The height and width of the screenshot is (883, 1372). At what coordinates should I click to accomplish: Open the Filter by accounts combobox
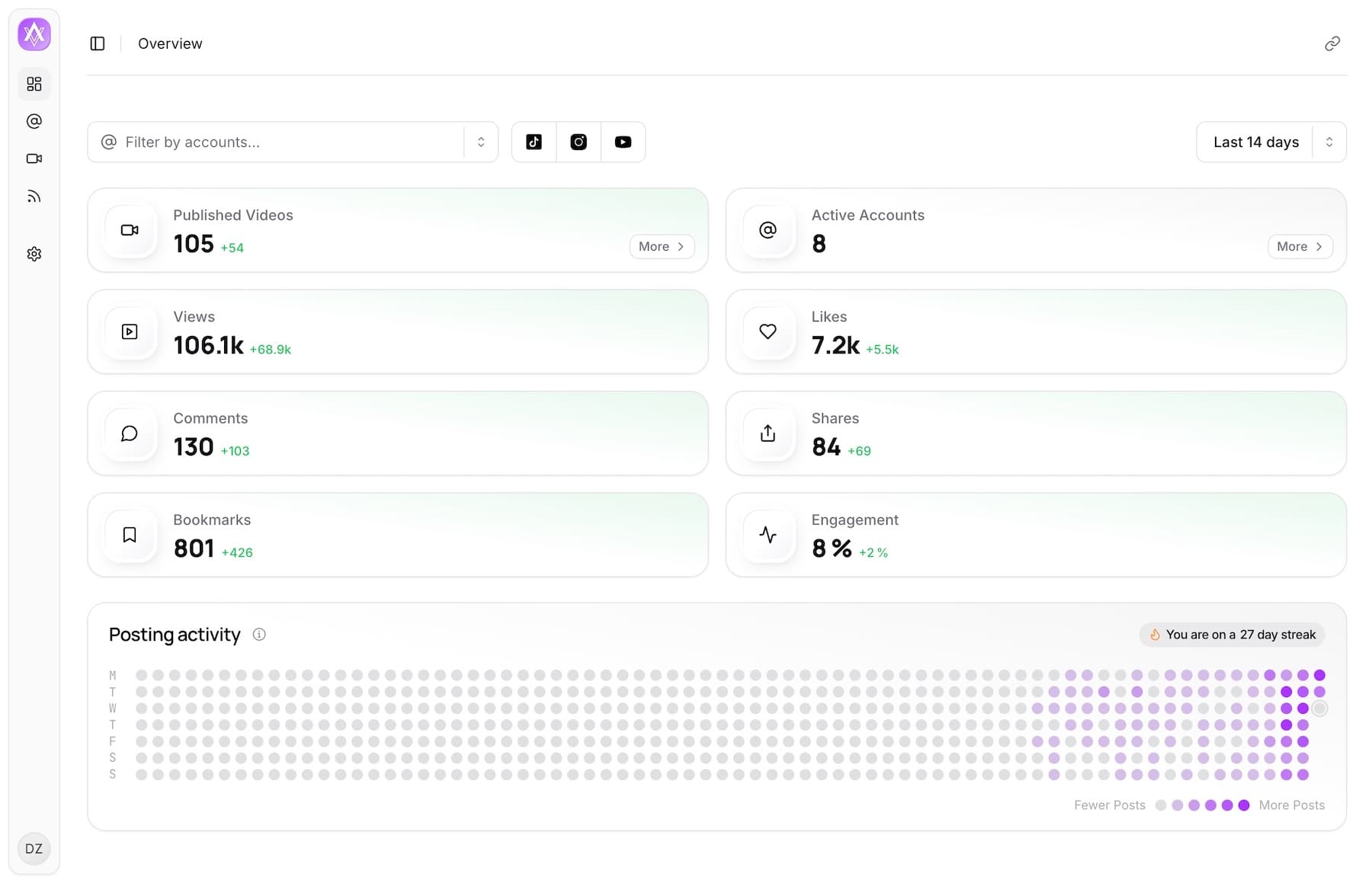click(293, 142)
